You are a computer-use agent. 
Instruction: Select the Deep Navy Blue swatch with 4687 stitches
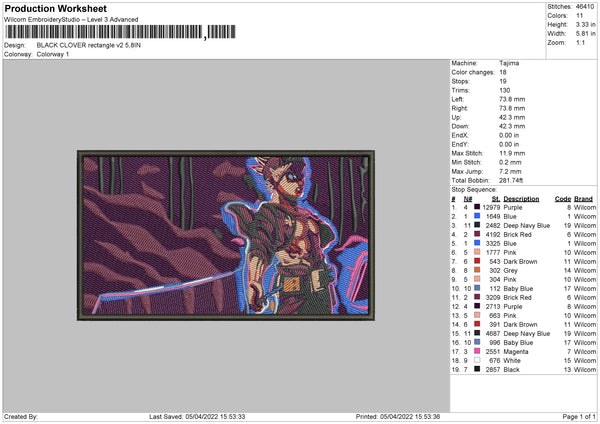(x=477, y=333)
